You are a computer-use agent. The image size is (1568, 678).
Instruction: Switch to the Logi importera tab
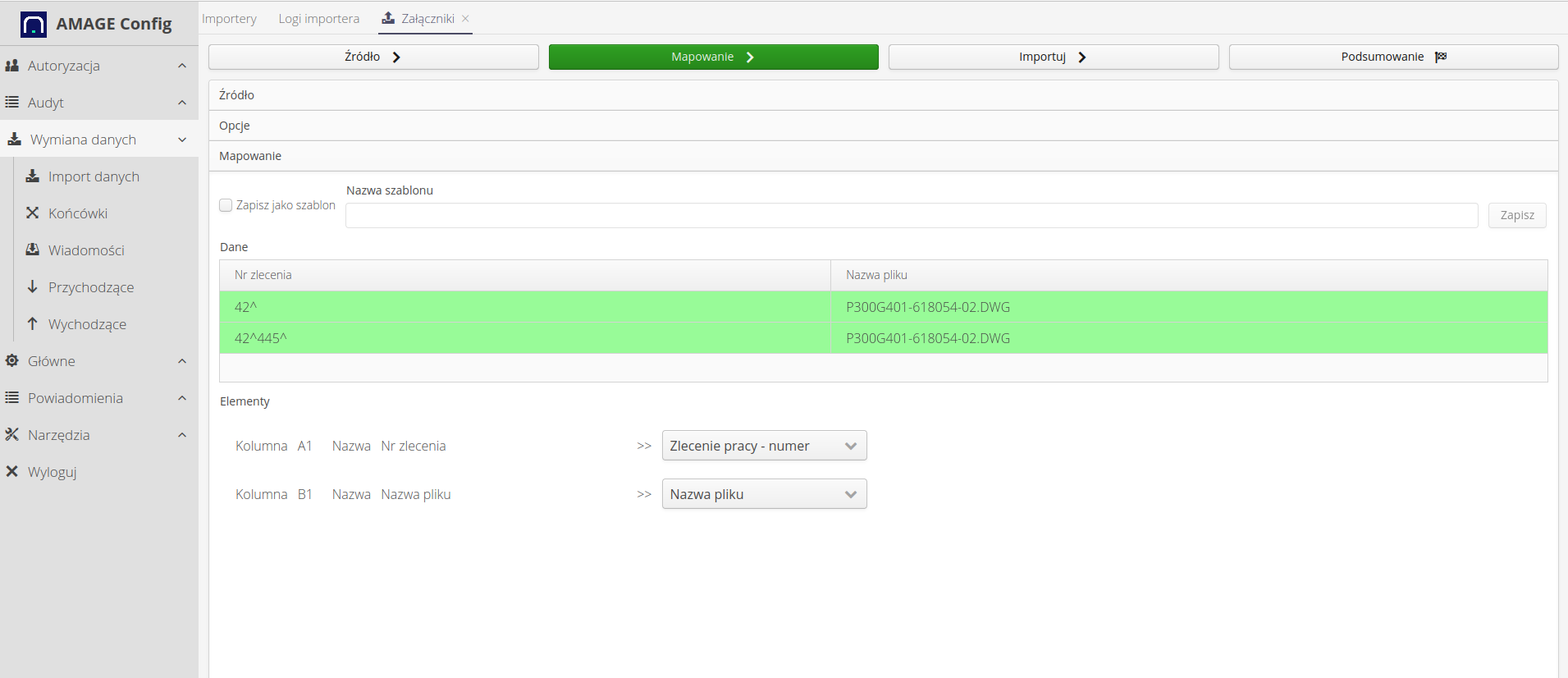tap(318, 19)
